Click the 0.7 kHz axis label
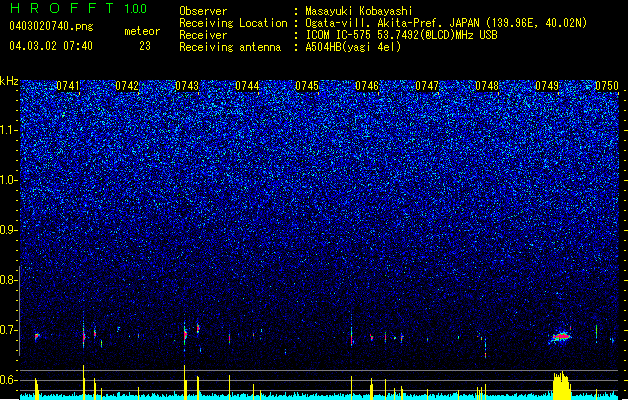Viewport: 629px width, 400px height. 8,330
